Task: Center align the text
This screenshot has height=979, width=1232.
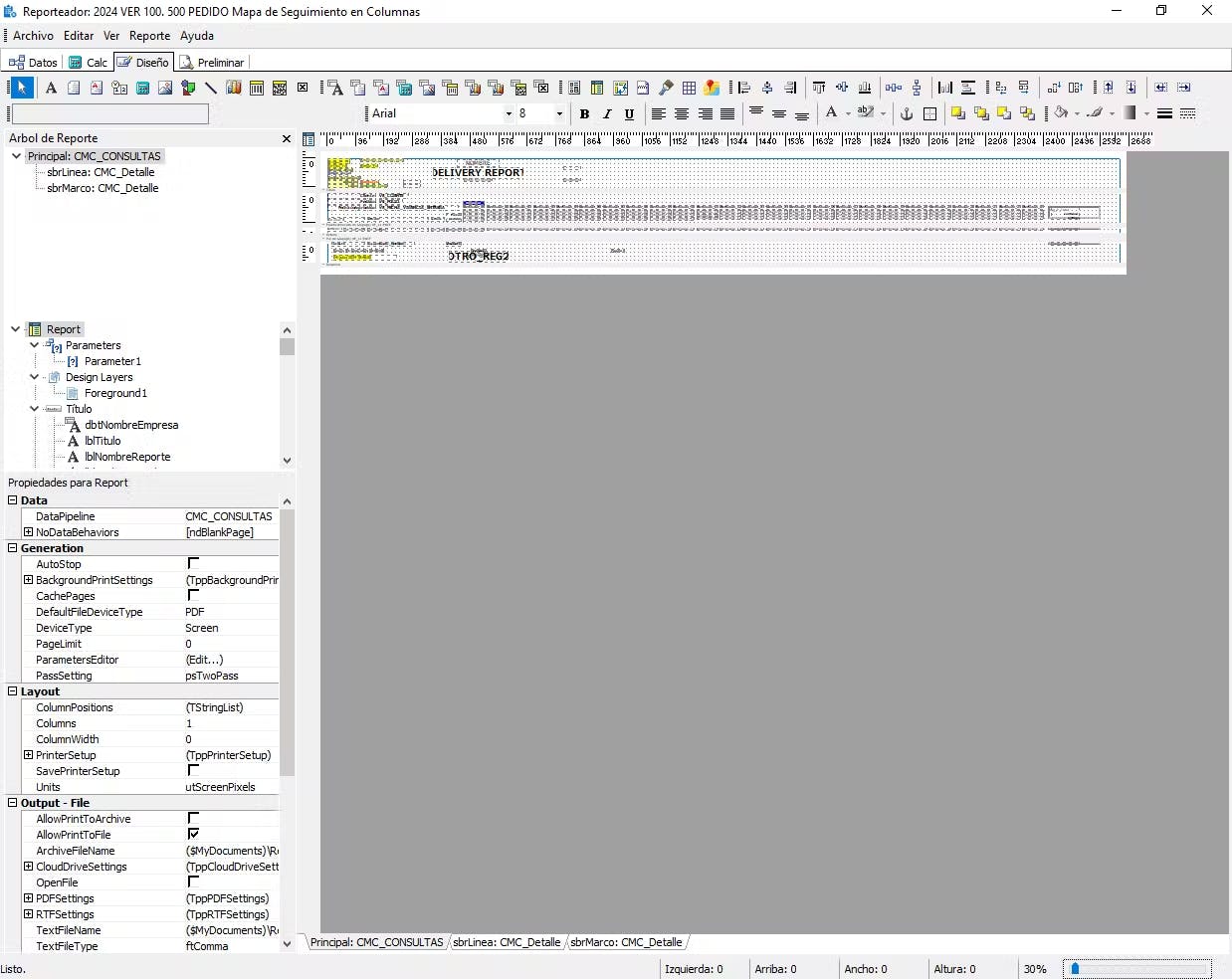Action: tap(682, 113)
